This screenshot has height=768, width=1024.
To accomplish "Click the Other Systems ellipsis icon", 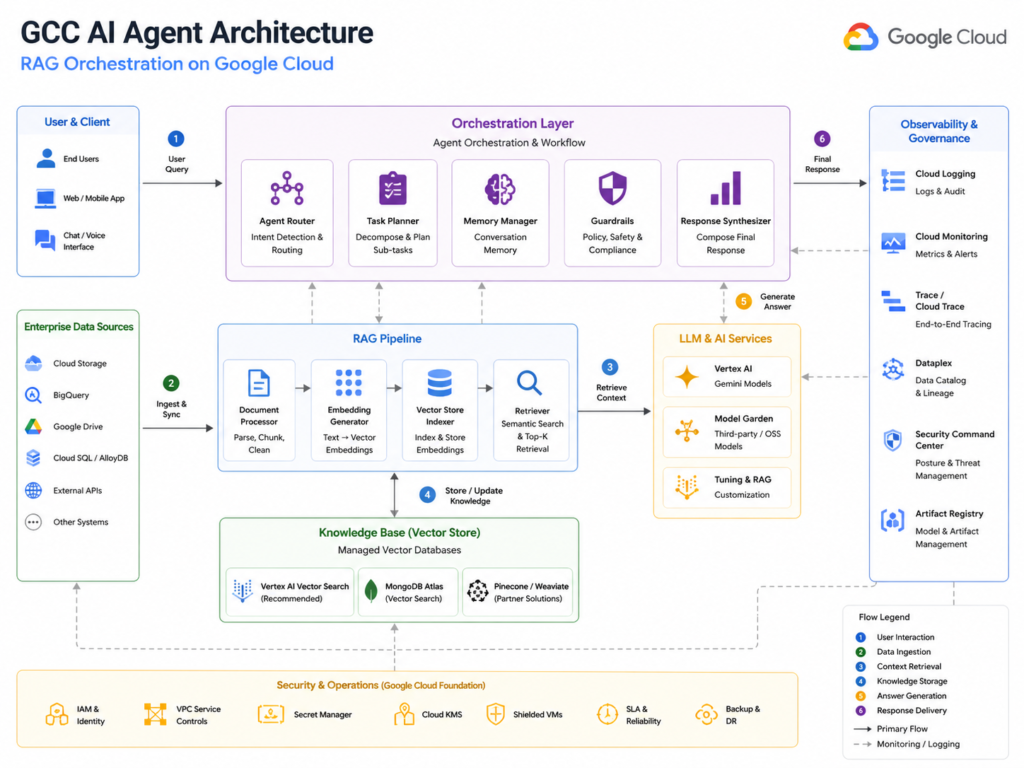I will click(x=33, y=522).
